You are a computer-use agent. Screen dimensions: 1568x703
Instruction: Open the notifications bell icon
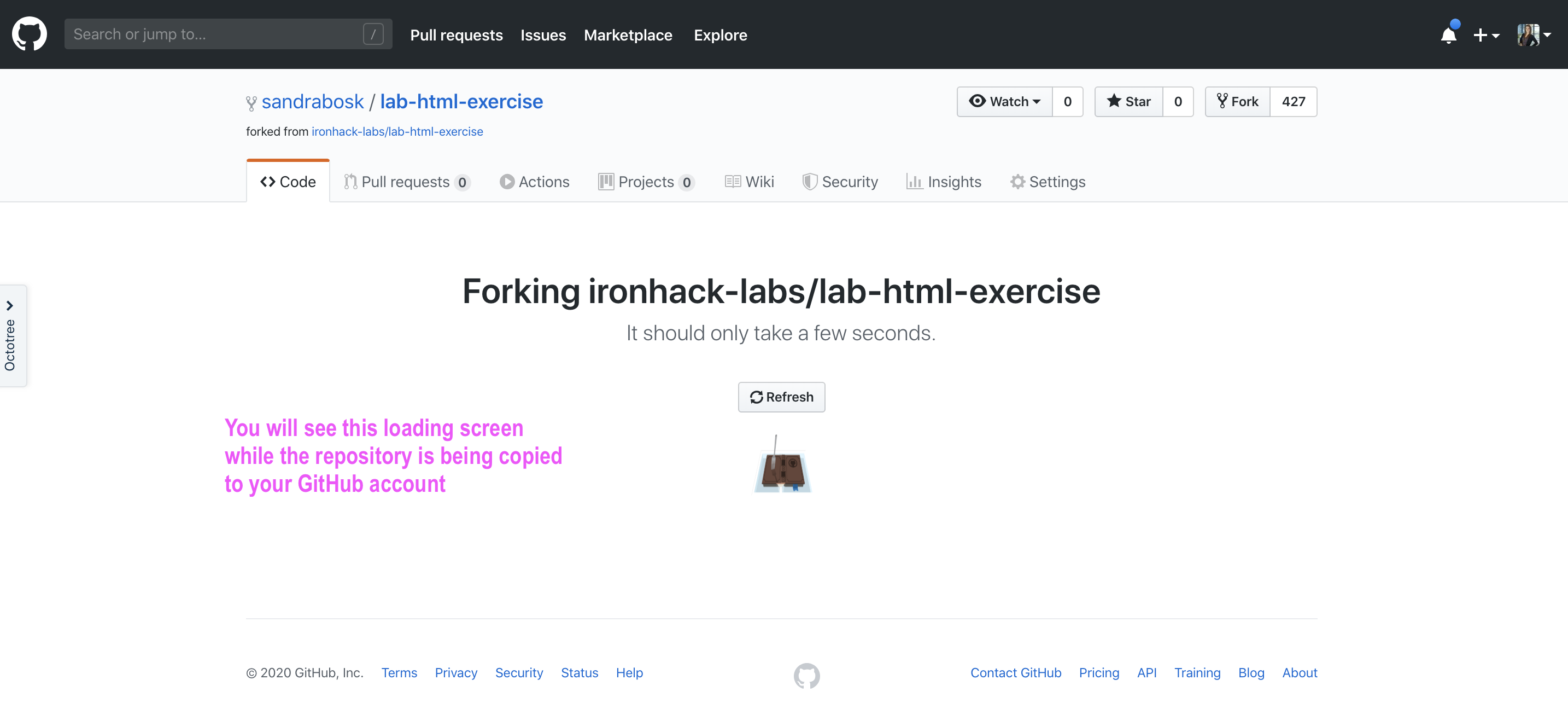pyautogui.click(x=1448, y=34)
